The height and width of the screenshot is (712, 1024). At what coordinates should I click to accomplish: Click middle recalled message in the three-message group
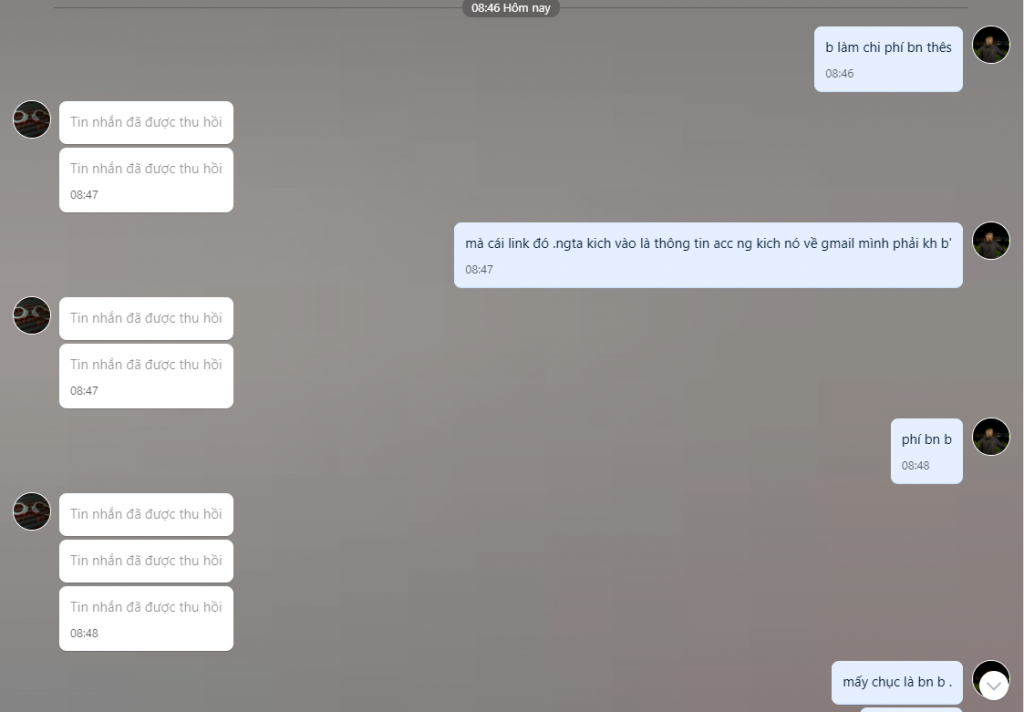(146, 560)
